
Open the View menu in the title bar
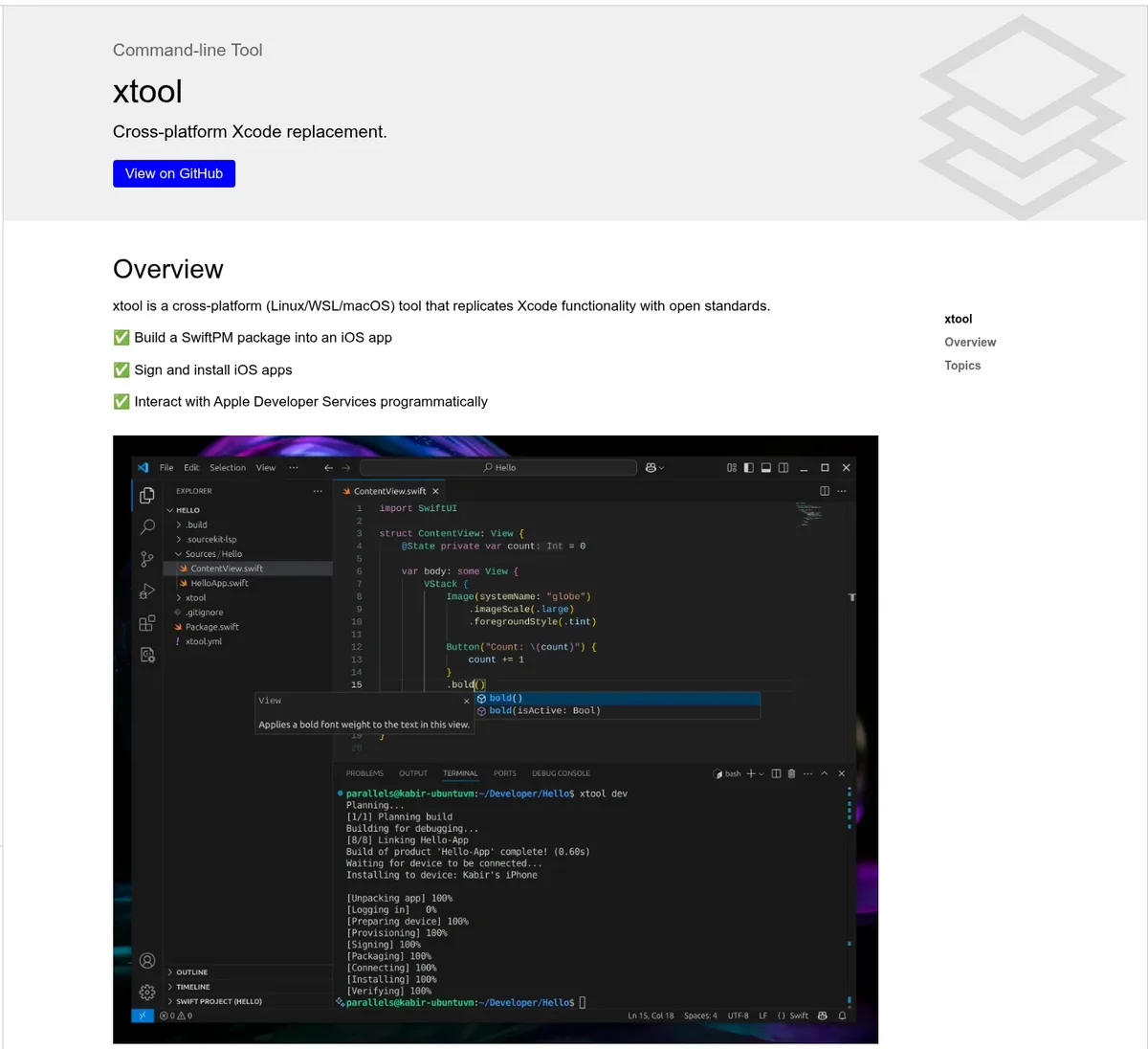click(x=266, y=468)
